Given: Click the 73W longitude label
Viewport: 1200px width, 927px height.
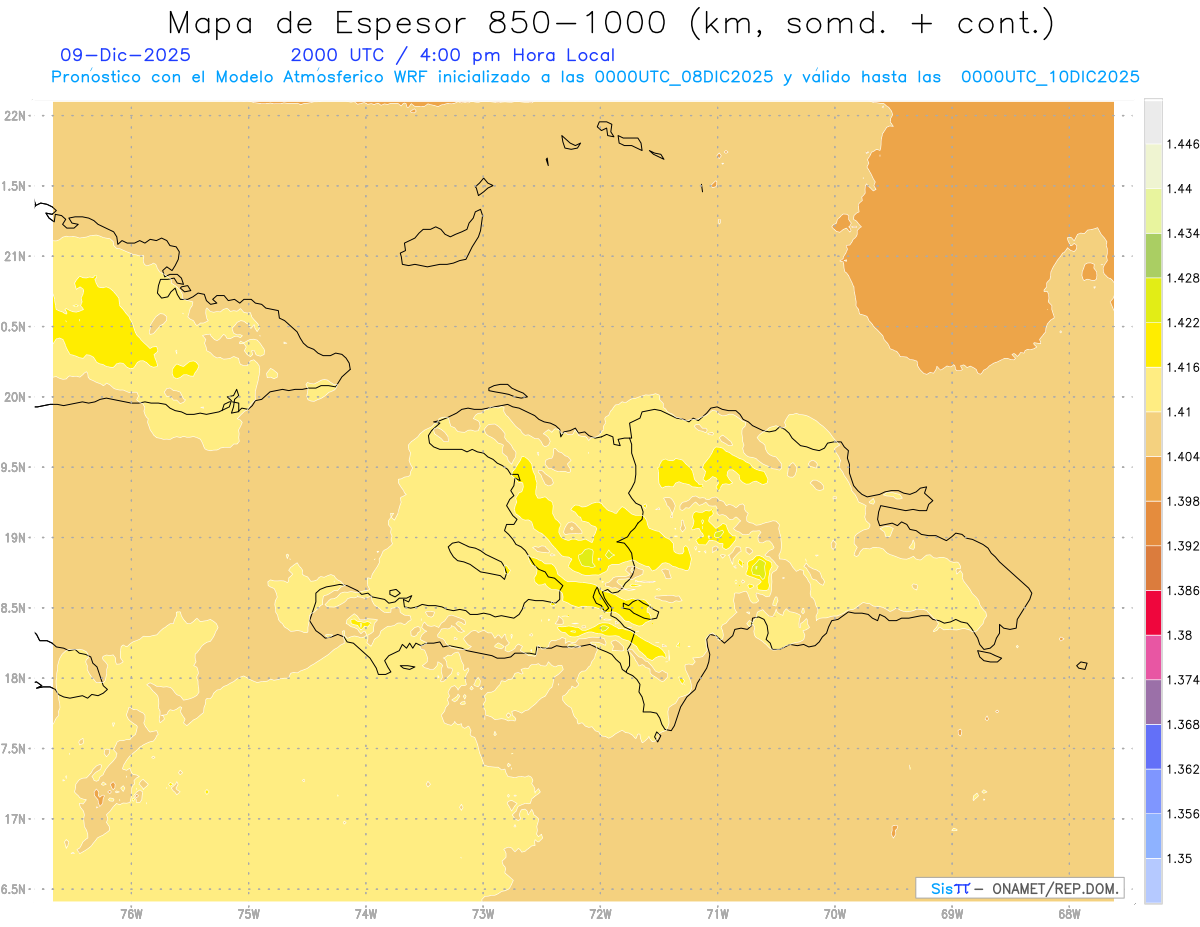Looking at the screenshot, I should tap(483, 913).
